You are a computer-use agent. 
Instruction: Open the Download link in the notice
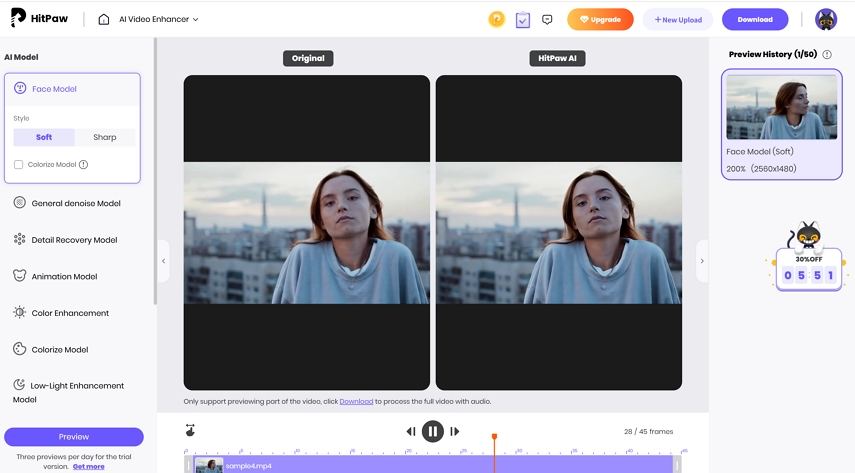356,402
